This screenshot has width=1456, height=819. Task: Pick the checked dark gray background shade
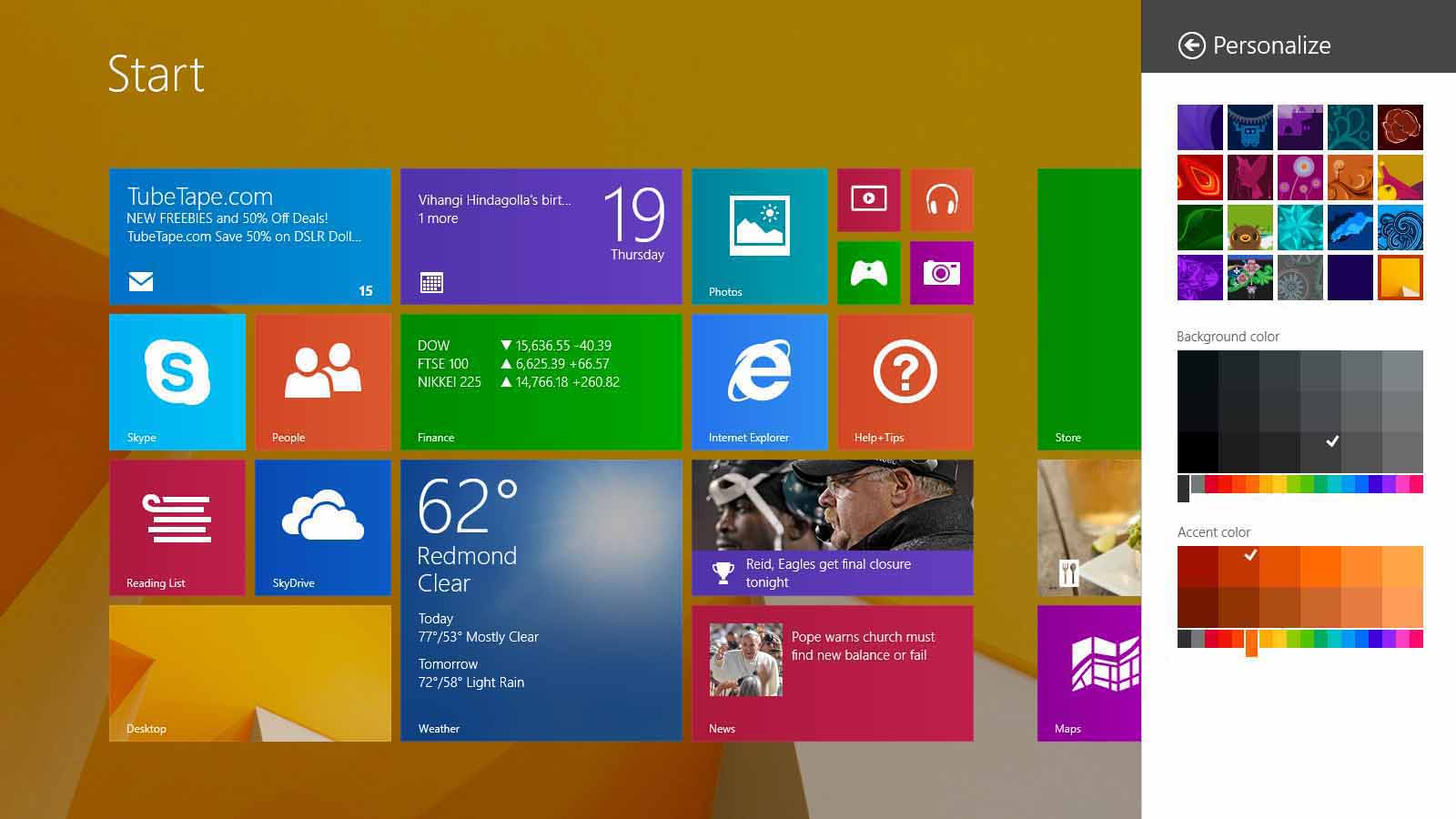tap(1320, 452)
